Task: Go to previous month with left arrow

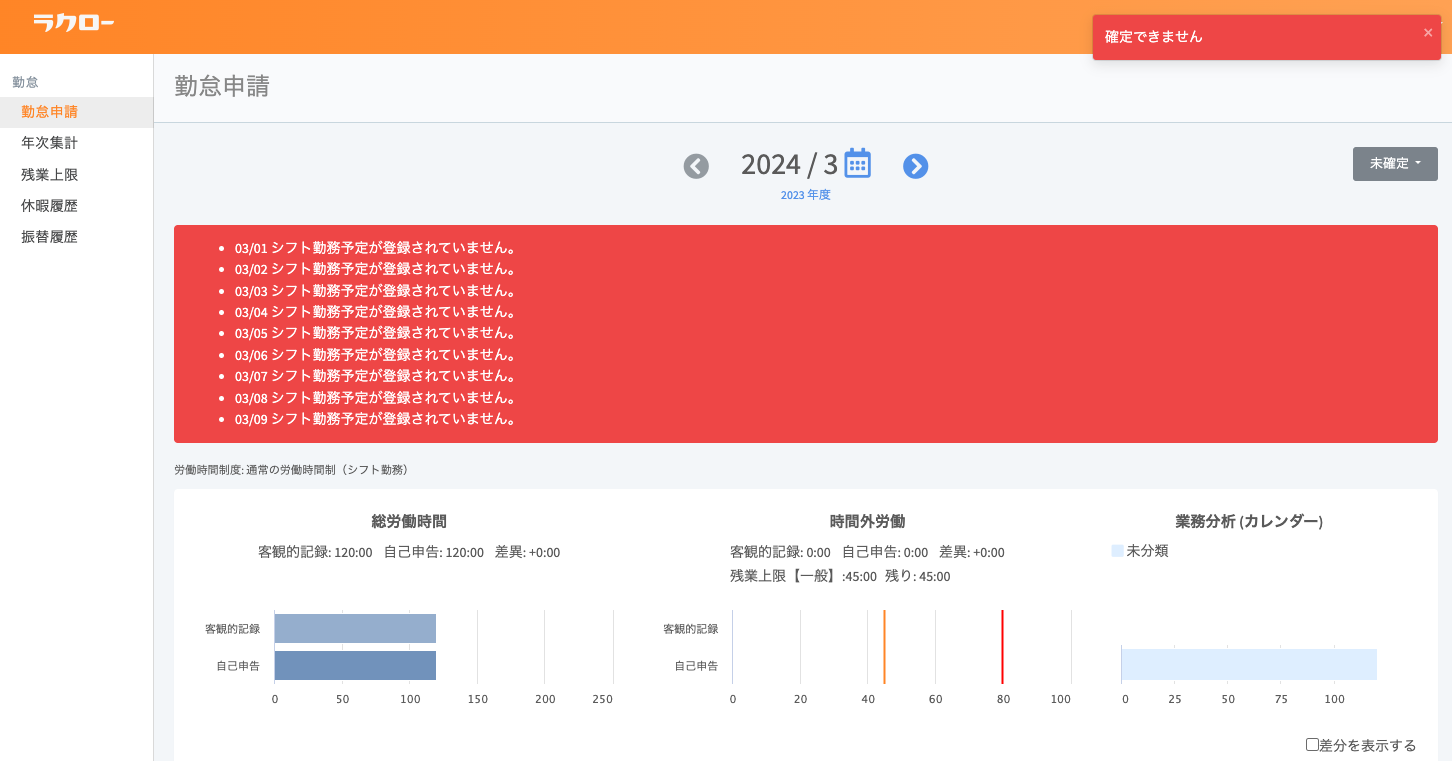Action: click(x=696, y=166)
